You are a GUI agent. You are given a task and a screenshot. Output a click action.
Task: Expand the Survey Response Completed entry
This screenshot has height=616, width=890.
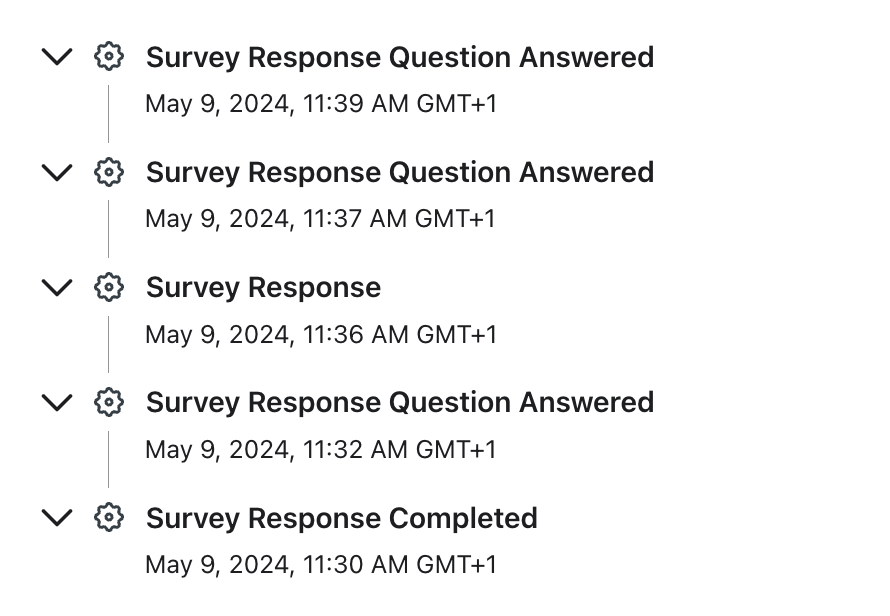coord(57,518)
